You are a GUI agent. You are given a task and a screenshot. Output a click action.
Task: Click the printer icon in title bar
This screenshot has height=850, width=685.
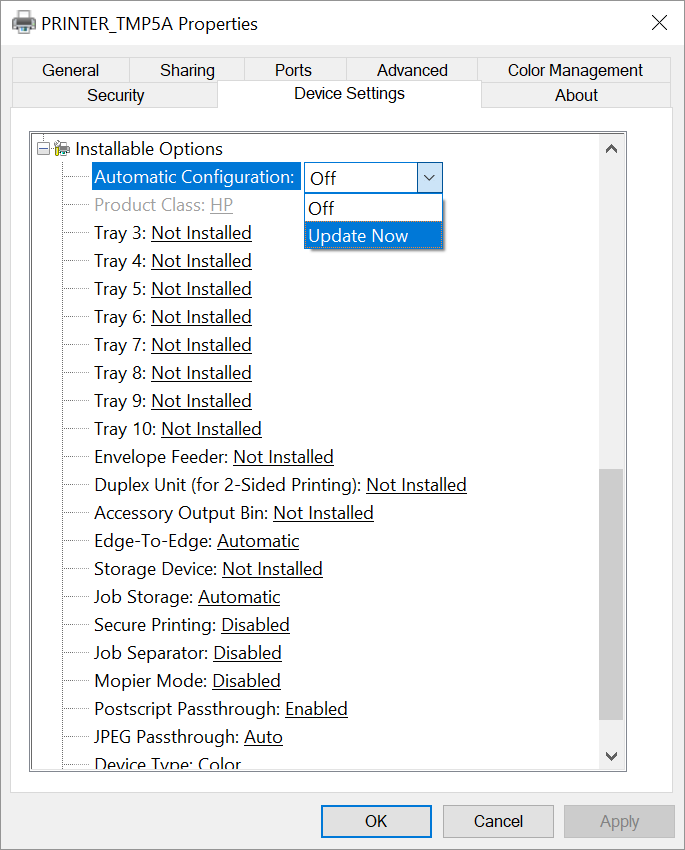point(23,23)
